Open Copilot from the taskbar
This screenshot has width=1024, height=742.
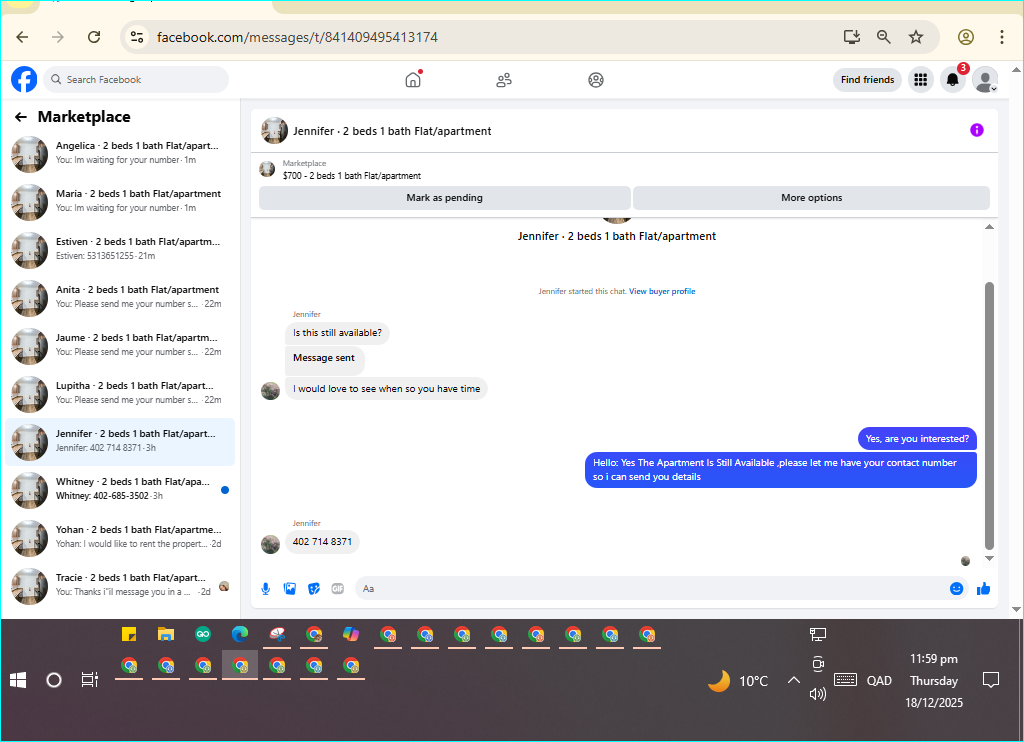coord(351,634)
